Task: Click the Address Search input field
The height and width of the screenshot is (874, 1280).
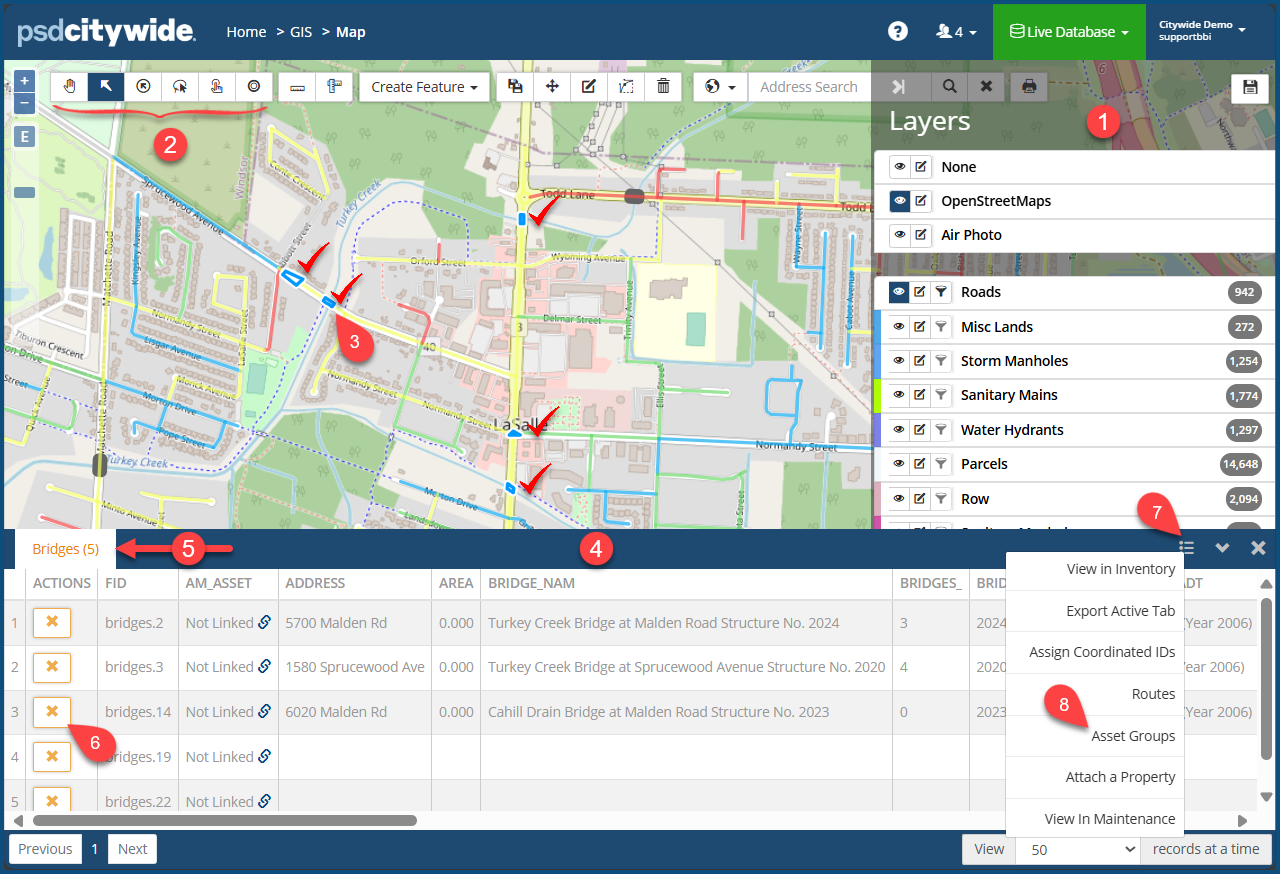Action: pyautogui.click(x=808, y=87)
